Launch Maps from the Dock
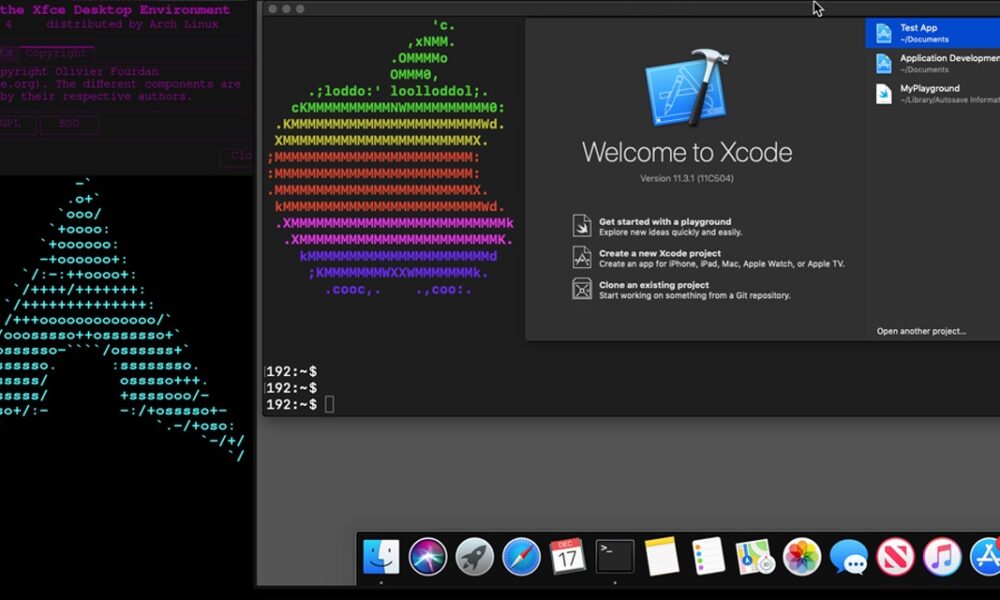This screenshot has height=600, width=1000. [x=755, y=557]
